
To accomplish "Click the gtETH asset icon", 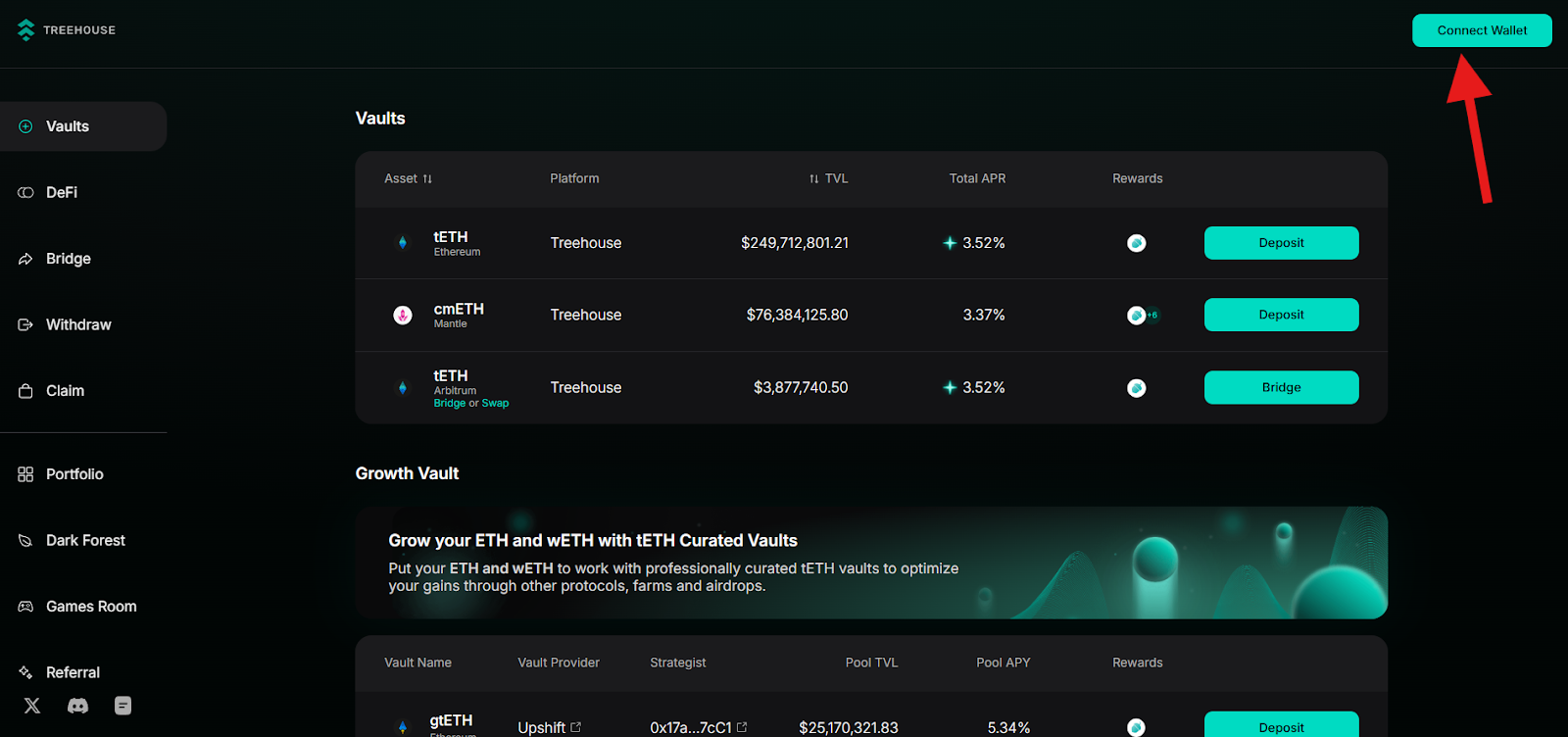I will click(x=403, y=727).
